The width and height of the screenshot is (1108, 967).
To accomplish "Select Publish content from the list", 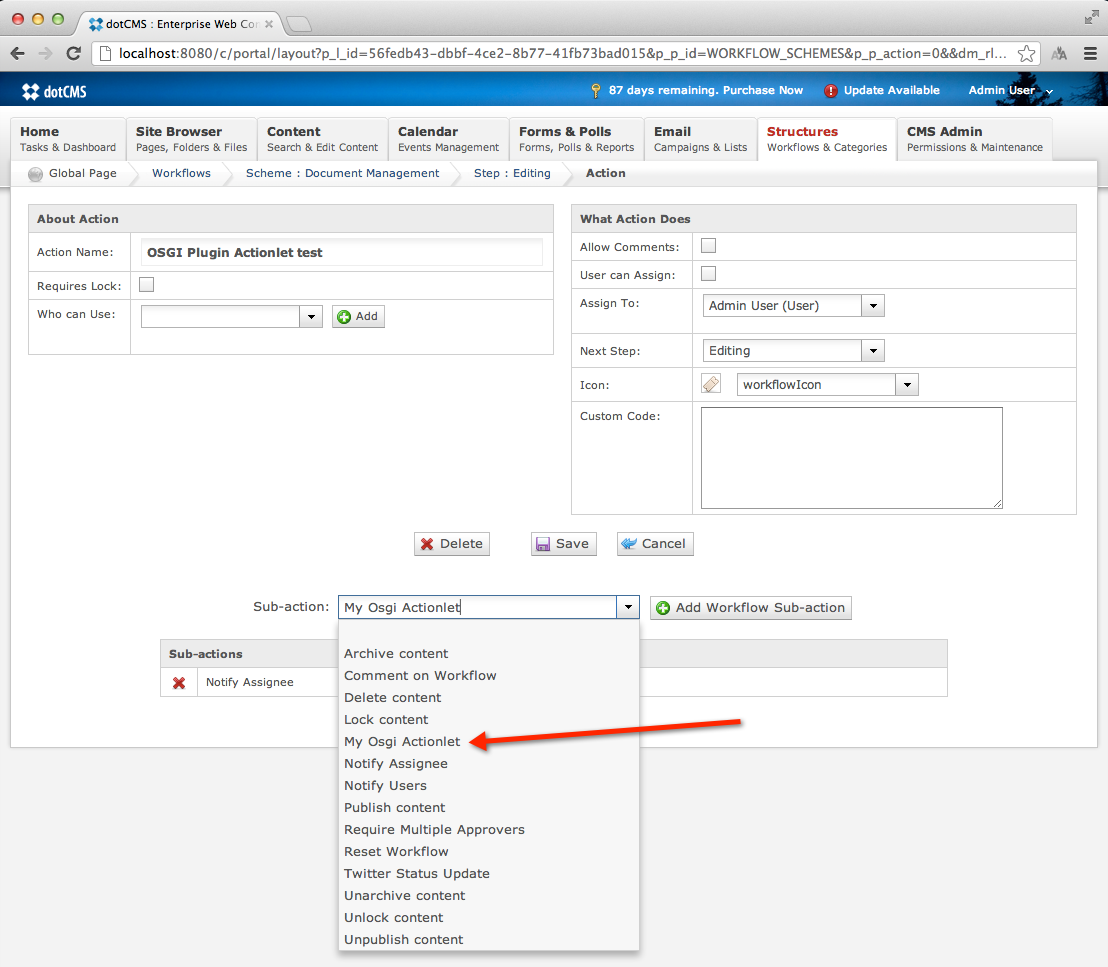I will point(395,808).
